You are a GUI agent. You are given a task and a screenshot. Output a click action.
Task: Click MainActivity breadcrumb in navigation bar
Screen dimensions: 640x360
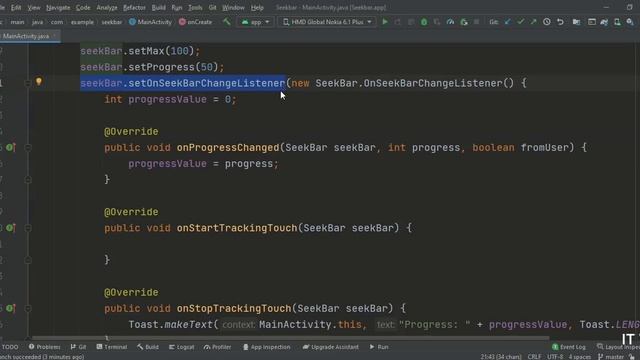151,22
